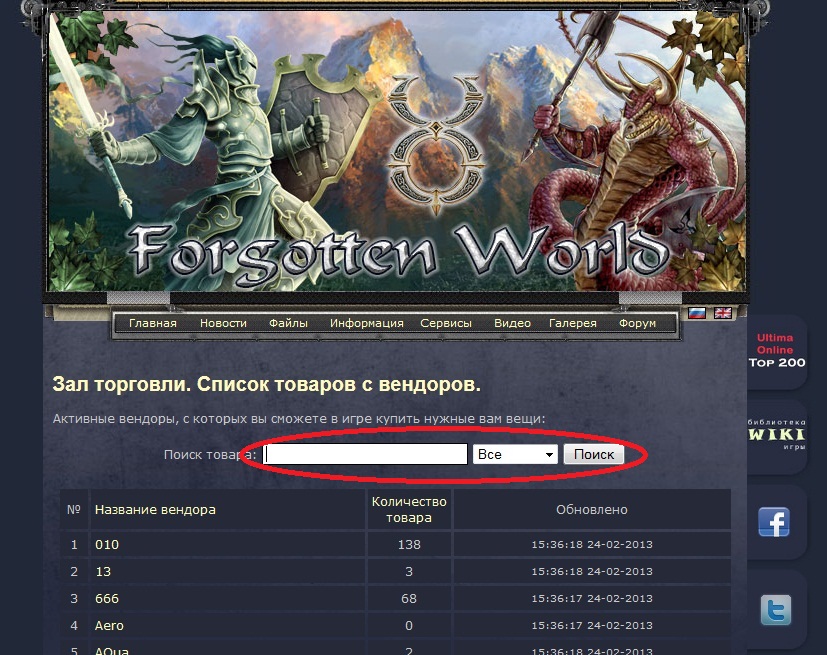
Task: Open the Файлы menu item
Action: (288, 323)
